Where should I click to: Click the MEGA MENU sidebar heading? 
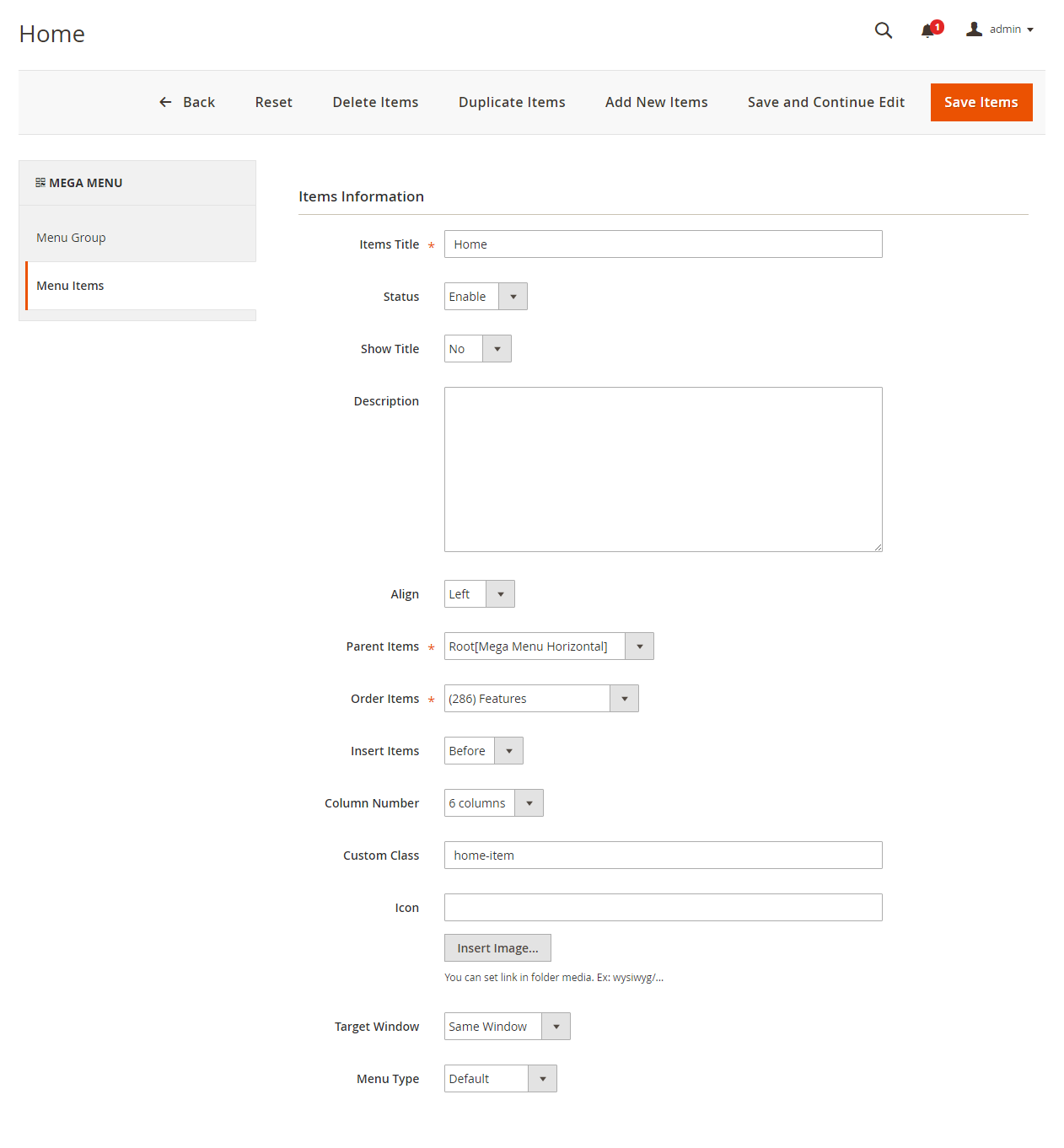86,183
